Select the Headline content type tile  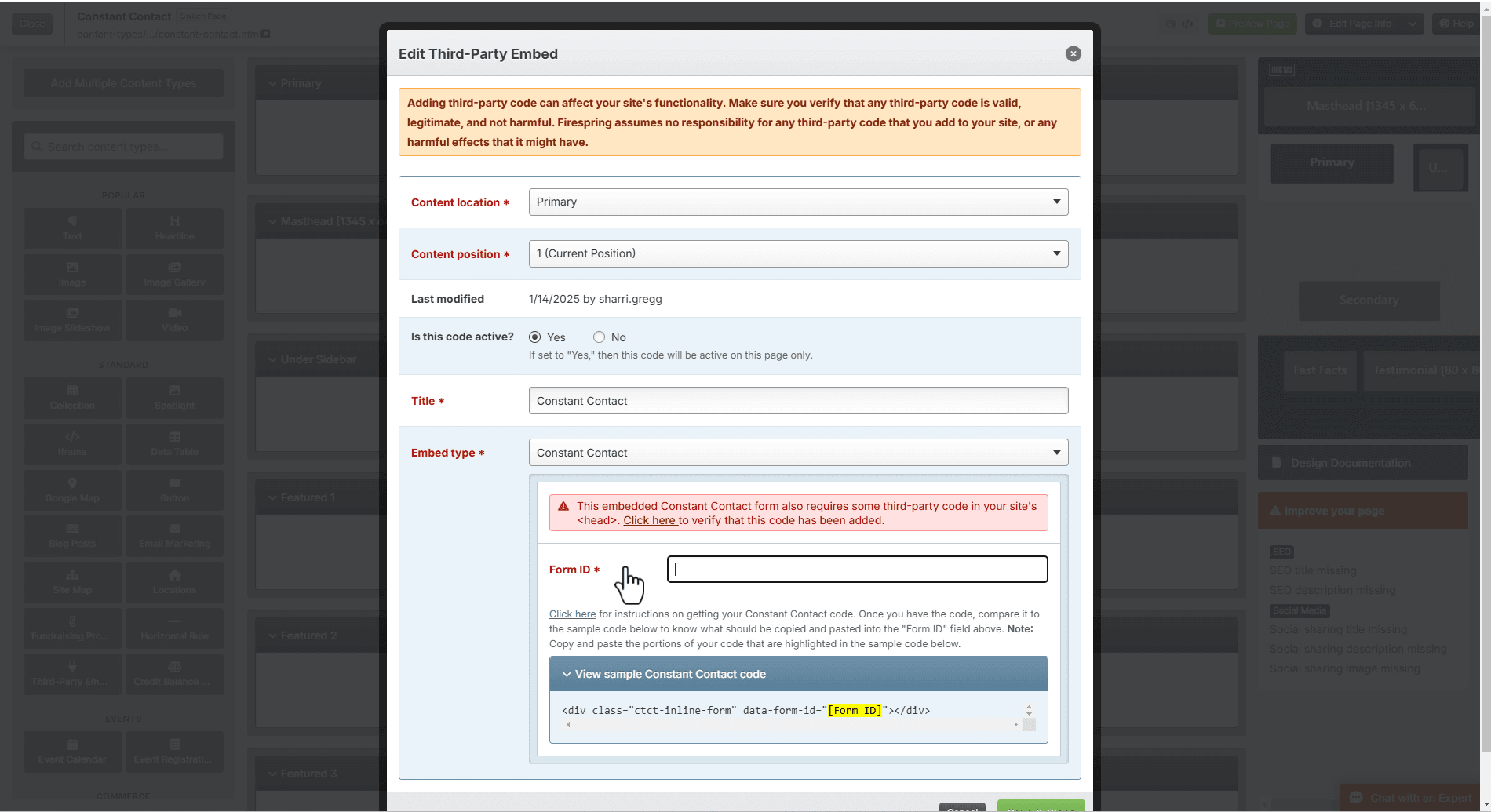(174, 228)
